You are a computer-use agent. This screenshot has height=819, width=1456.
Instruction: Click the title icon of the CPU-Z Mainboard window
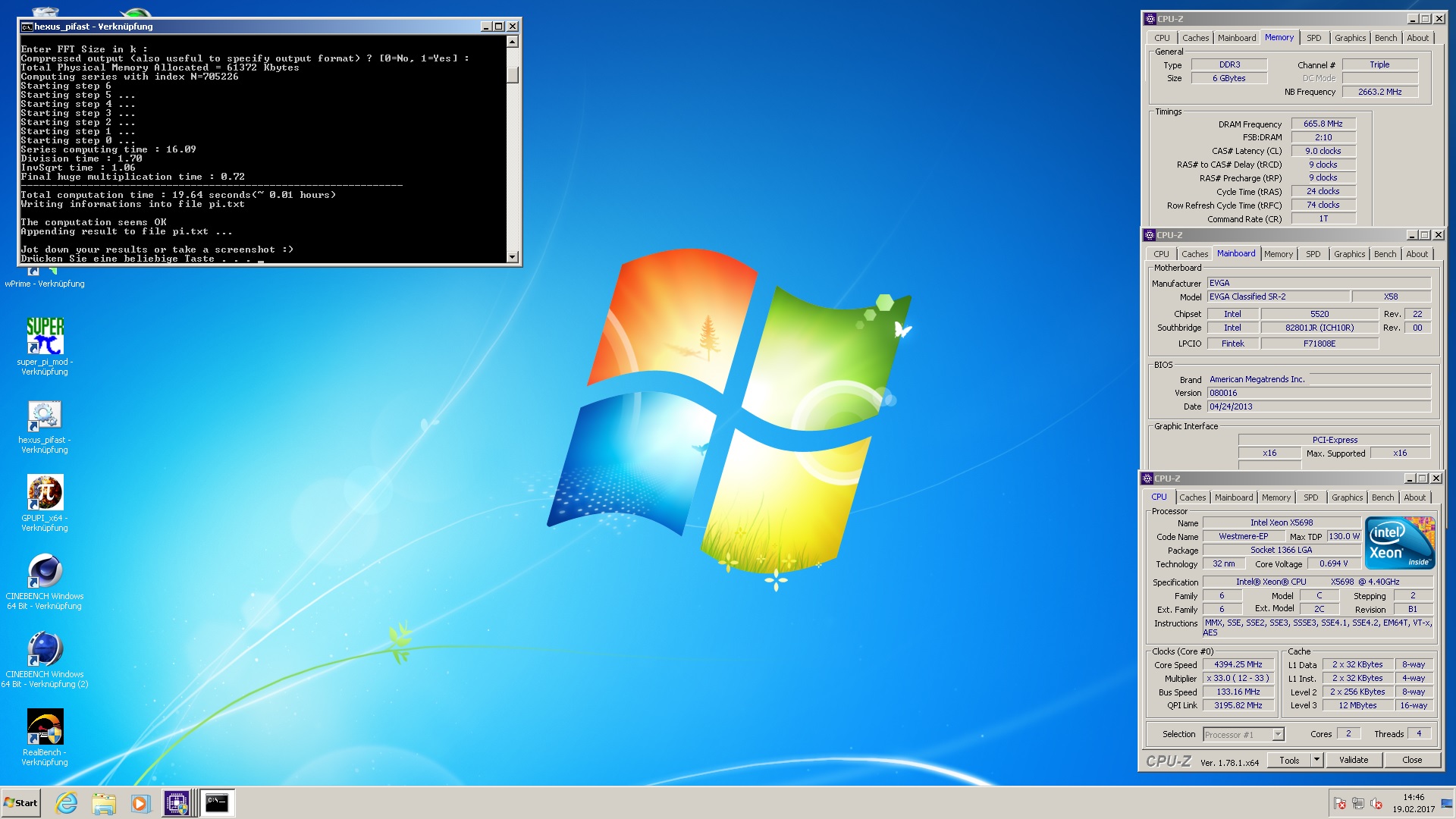pos(1150,235)
